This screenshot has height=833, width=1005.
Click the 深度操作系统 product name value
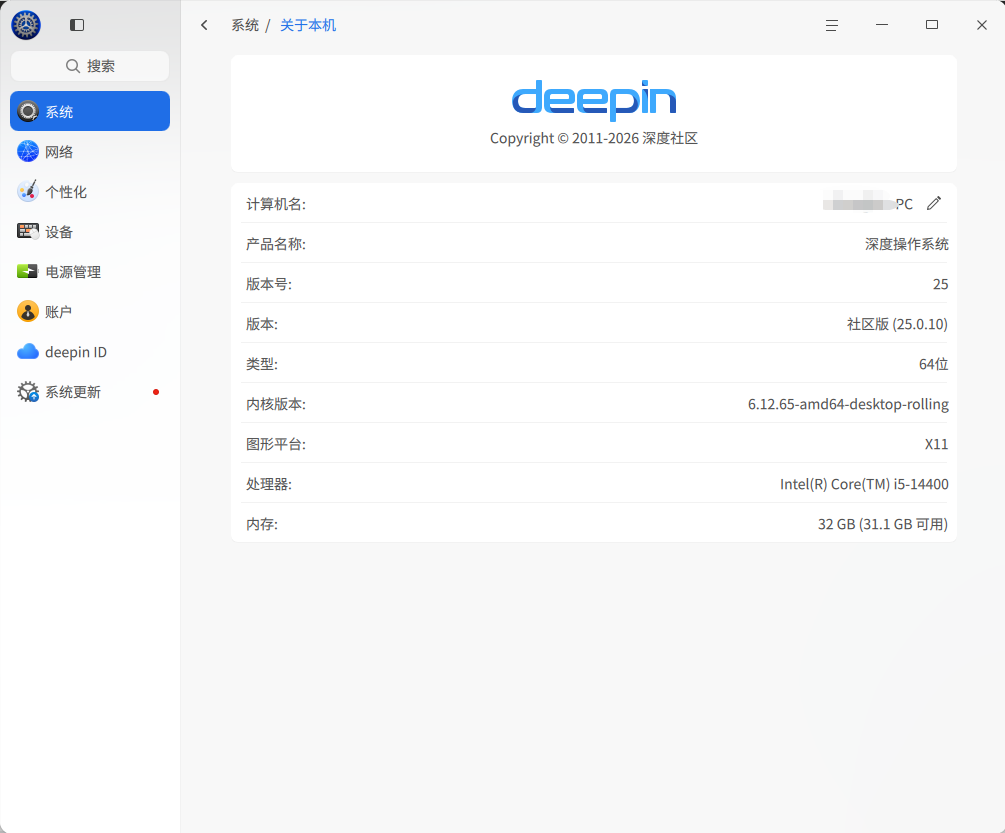point(906,243)
